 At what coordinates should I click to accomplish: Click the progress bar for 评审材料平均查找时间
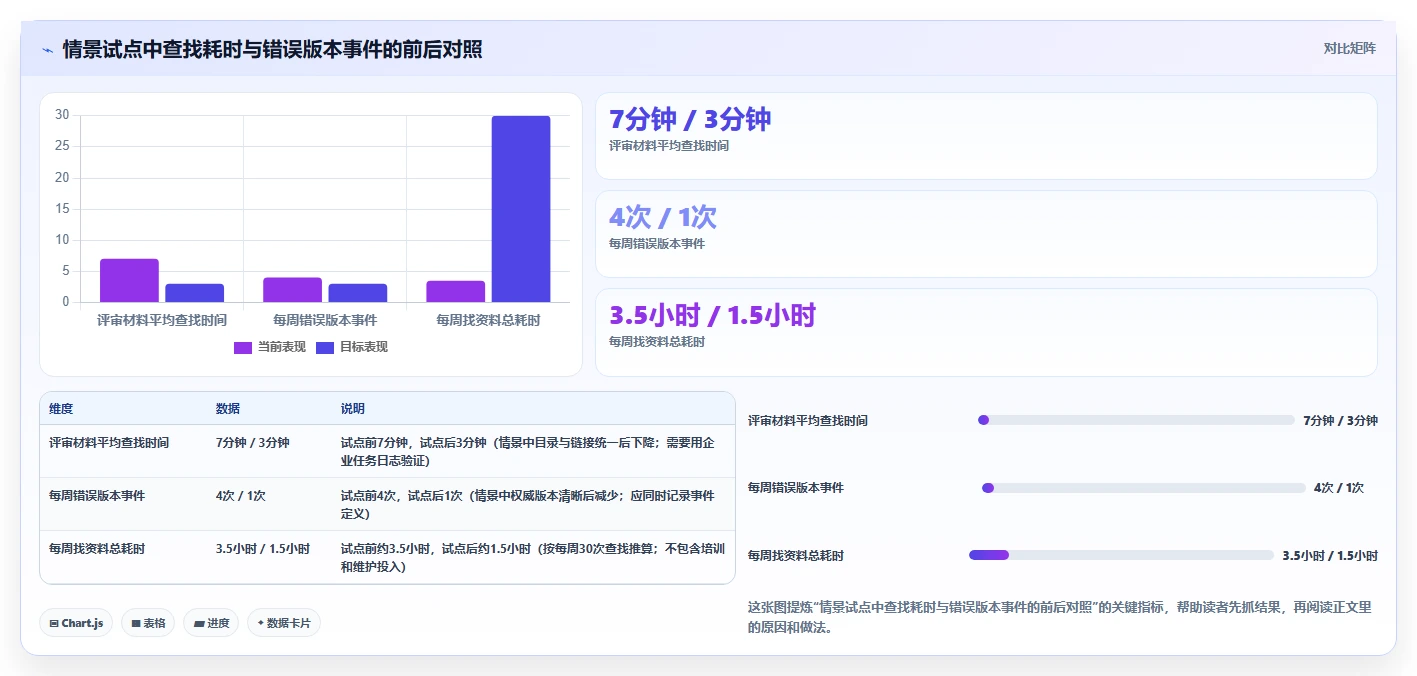(x=1136, y=420)
